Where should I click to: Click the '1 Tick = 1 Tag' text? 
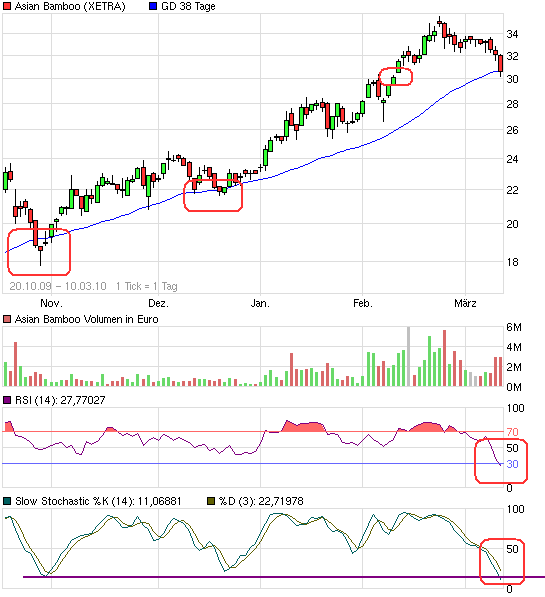[147, 286]
